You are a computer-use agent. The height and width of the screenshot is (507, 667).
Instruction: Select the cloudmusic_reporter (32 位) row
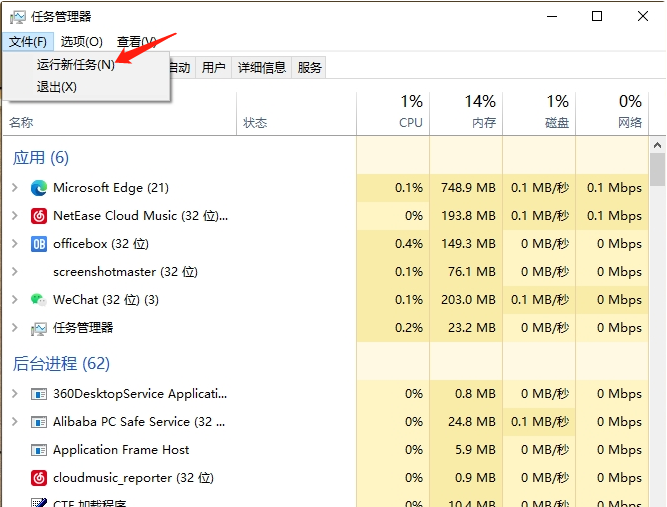326,478
